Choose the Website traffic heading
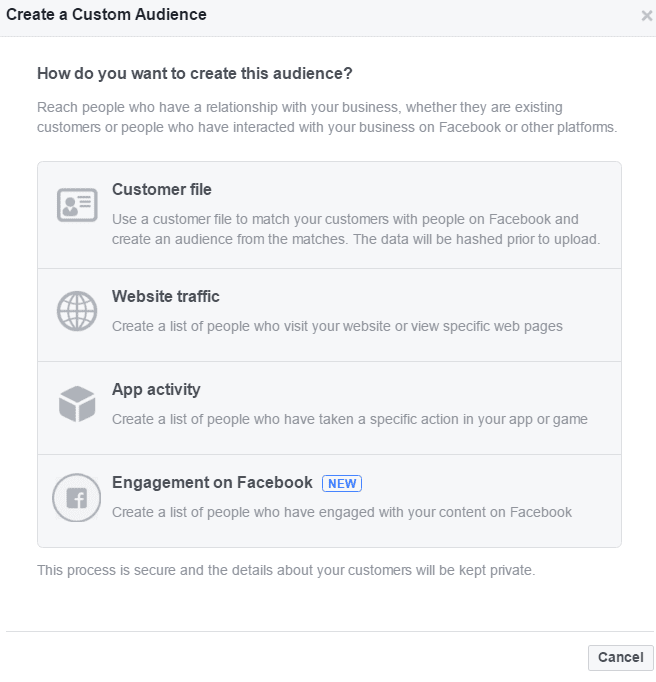The width and height of the screenshot is (656, 682). tap(166, 296)
